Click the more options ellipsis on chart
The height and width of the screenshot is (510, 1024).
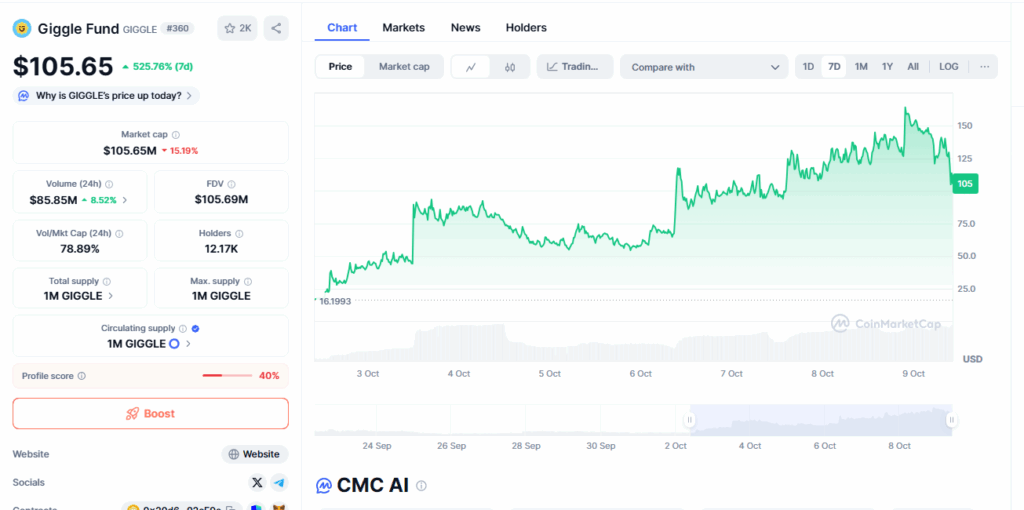[x=985, y=67]
